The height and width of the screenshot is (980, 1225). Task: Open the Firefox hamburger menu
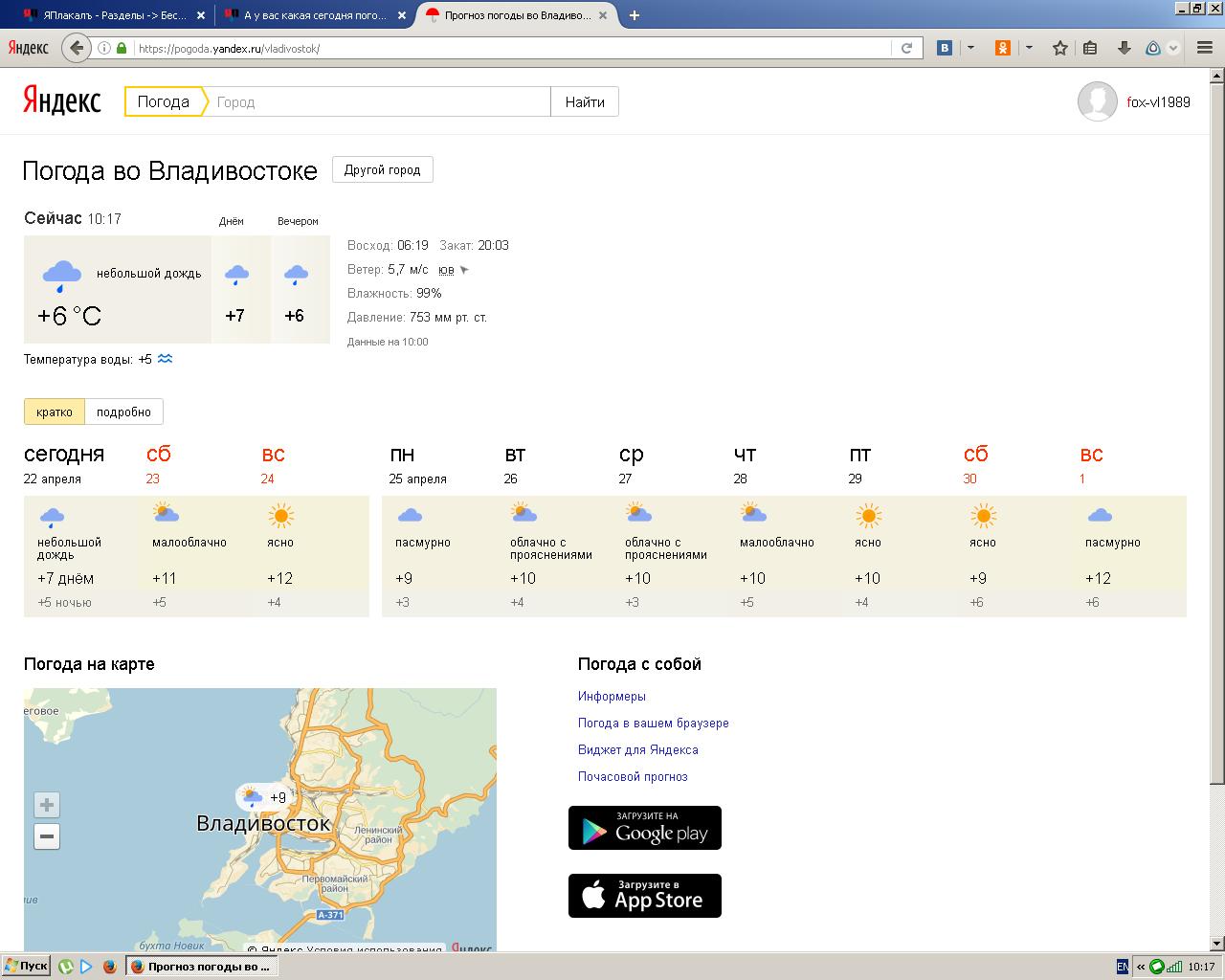(1205, 48)
